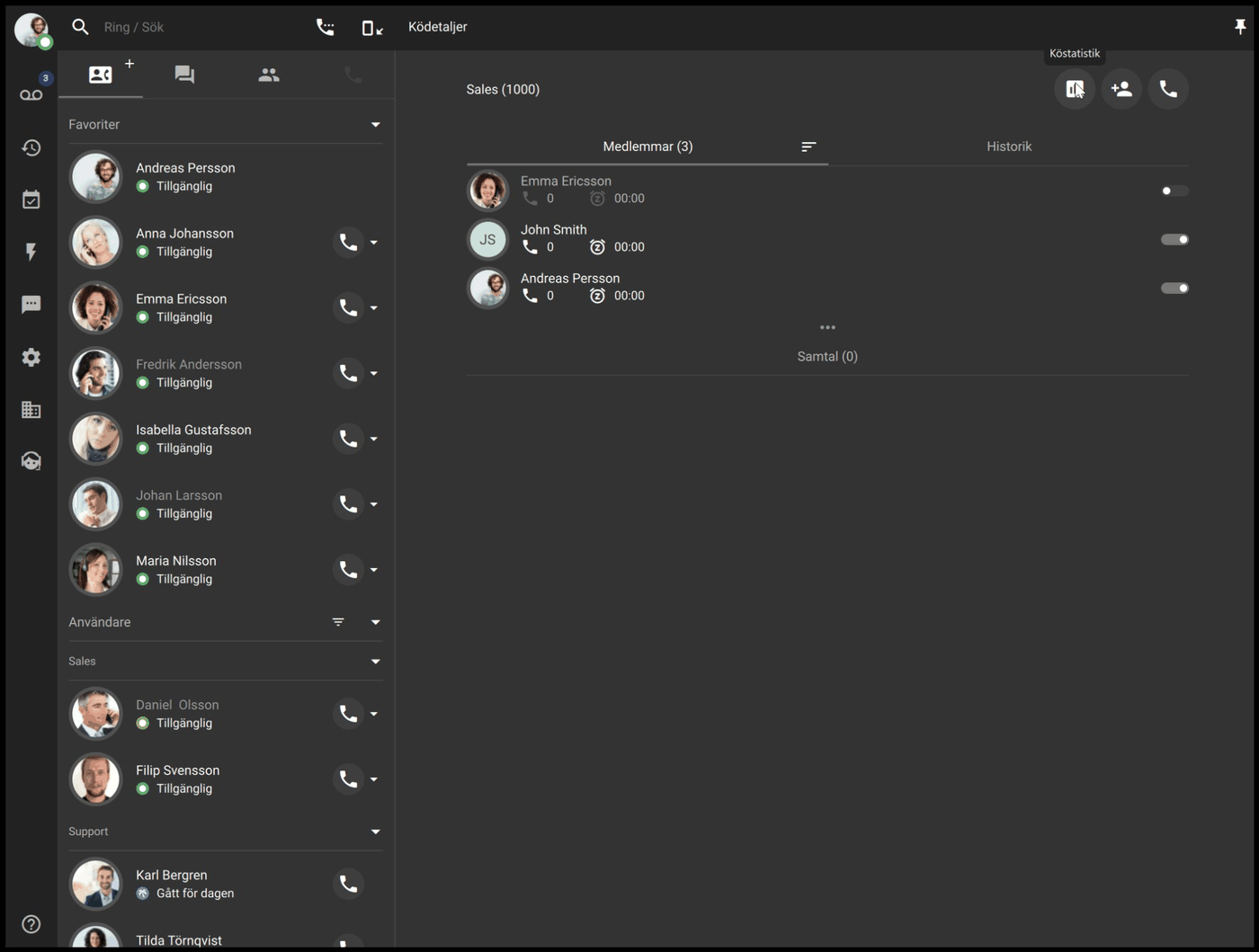Open call history in the left sidebar

pyautogui.click(x=31, y=147)
